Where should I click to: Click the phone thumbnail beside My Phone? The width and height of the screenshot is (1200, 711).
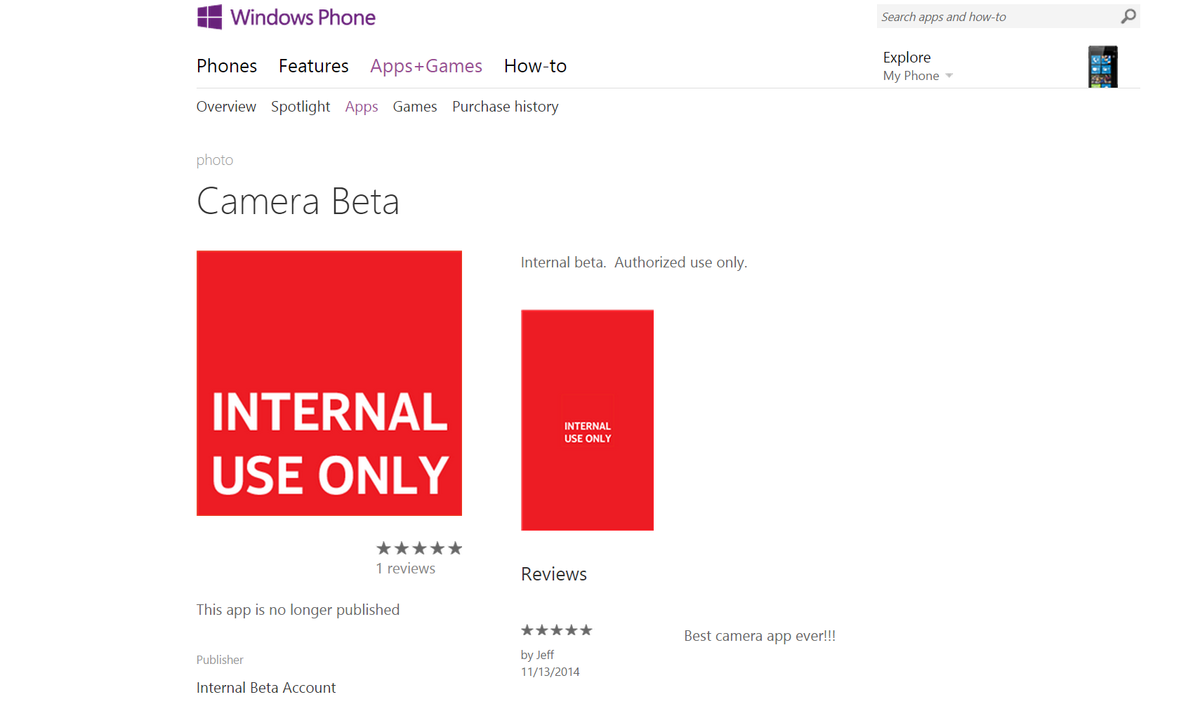pyautogui.click(x=1103, y=66)
